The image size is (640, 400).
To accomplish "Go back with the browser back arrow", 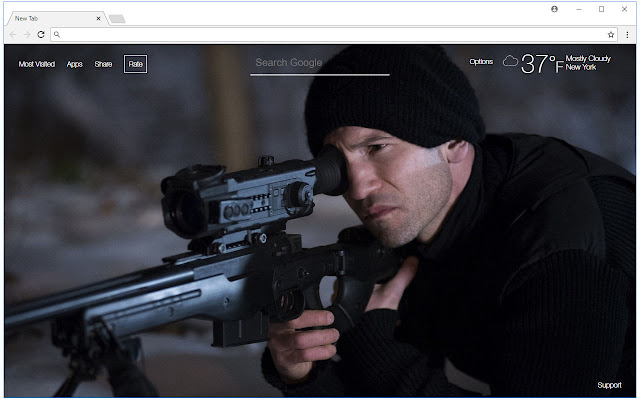I will 13,35.
